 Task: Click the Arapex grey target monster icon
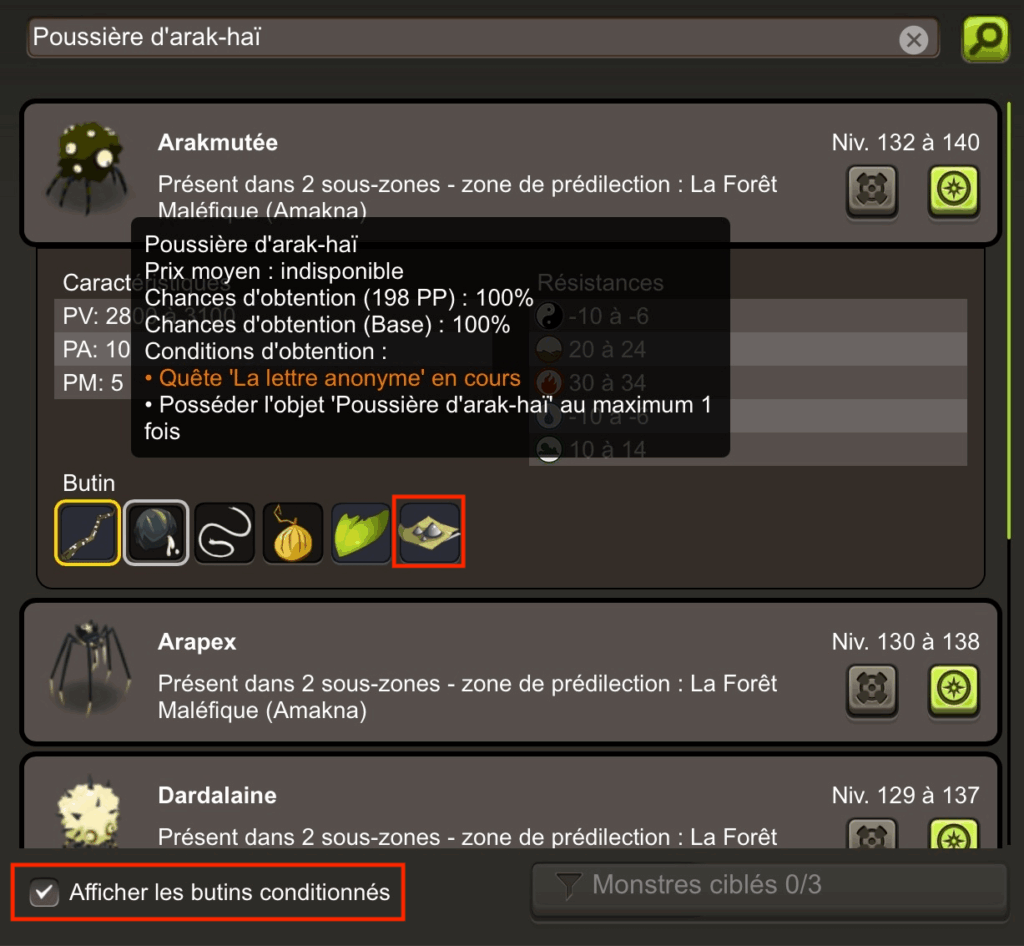872,689
